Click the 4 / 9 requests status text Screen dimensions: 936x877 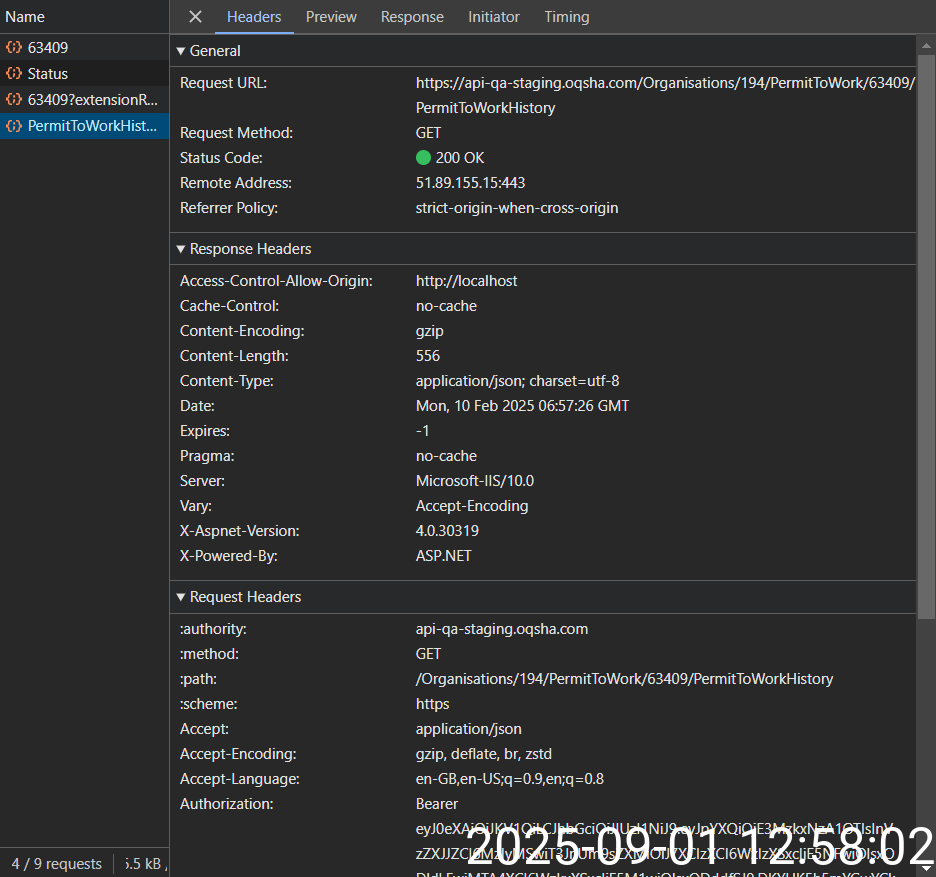(x=57, y=864)
